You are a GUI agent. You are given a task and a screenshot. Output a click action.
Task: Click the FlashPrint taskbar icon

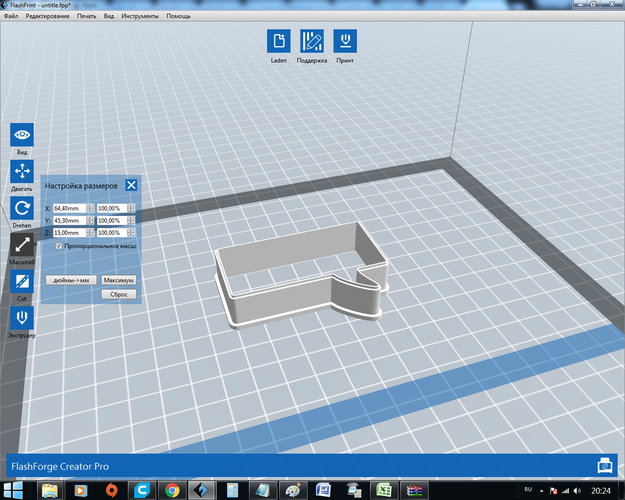(202, 490)
